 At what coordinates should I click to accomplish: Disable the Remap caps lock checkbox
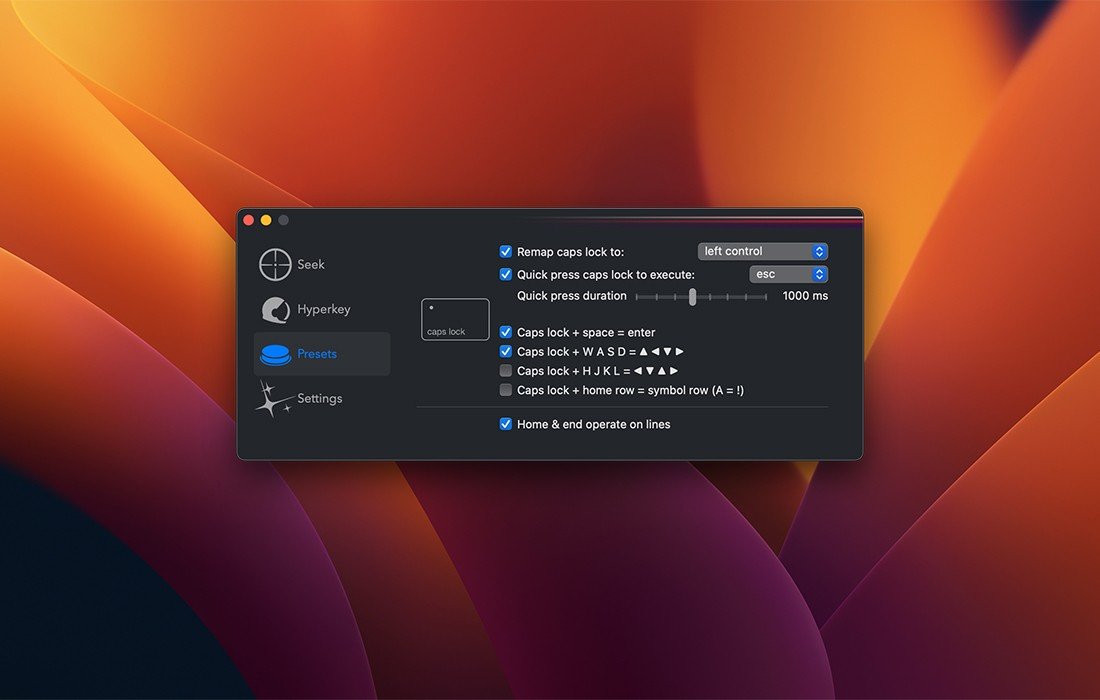[x=506, y=252]
